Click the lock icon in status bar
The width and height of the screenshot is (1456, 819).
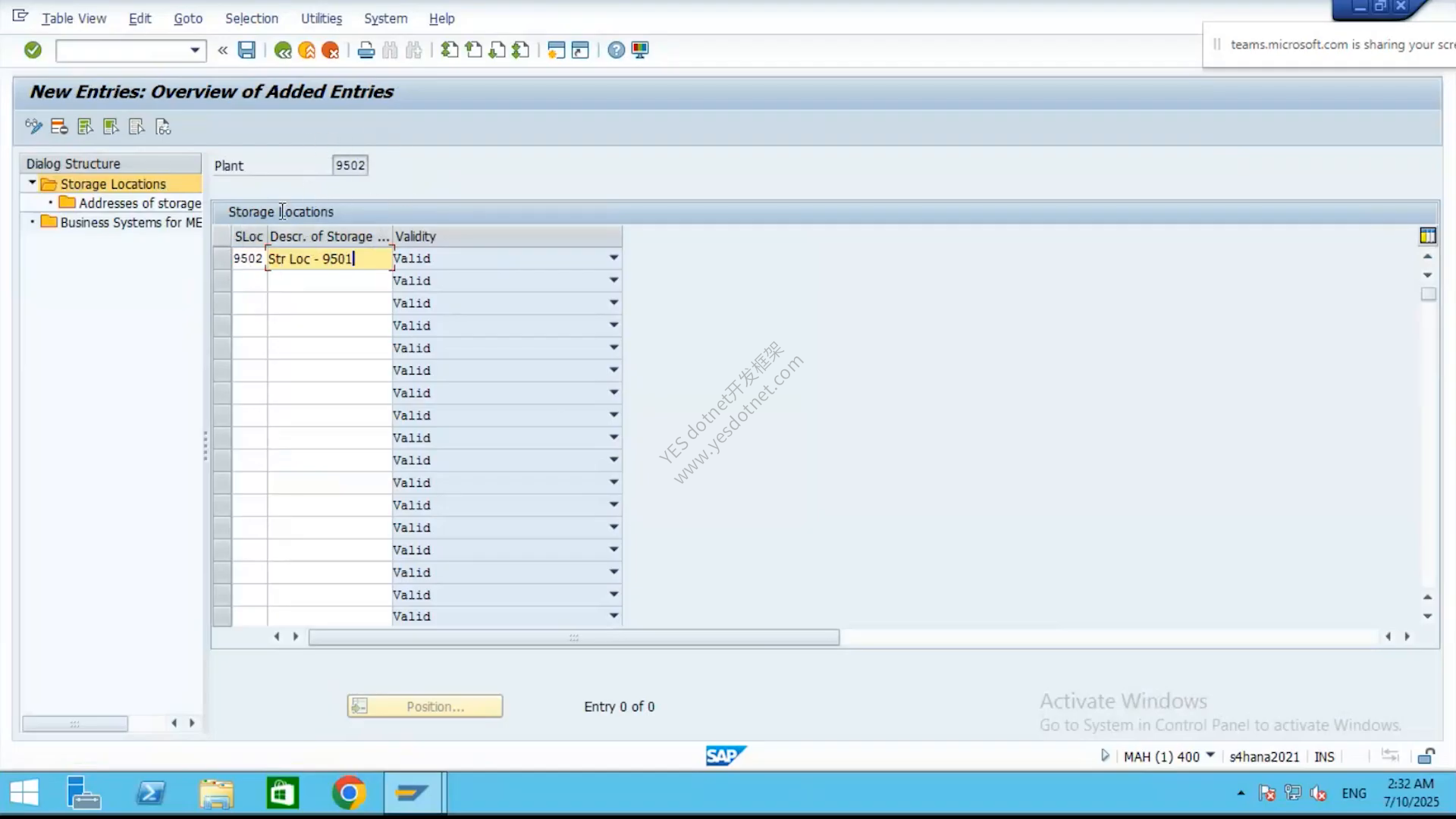1426,756
